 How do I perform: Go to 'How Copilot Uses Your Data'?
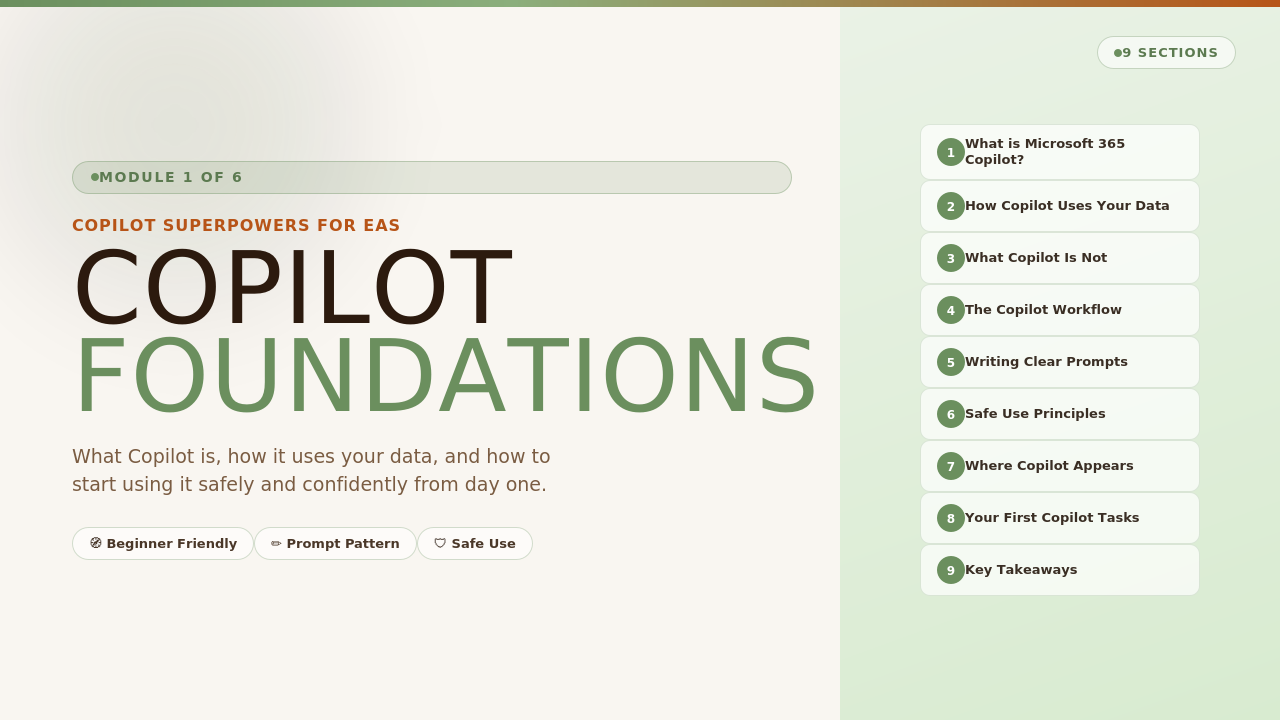[1067, 206]
